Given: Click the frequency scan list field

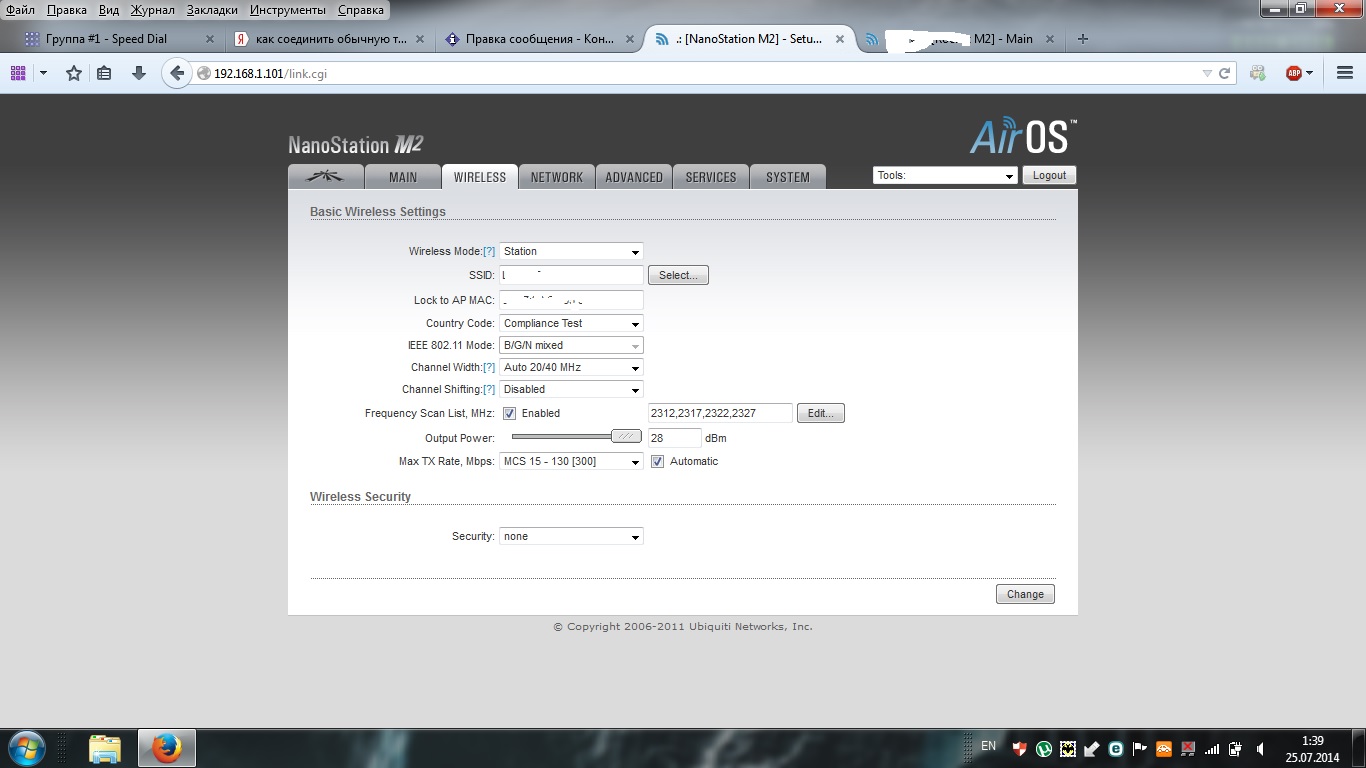Looking at the screenshot, I should pos(720,413).
